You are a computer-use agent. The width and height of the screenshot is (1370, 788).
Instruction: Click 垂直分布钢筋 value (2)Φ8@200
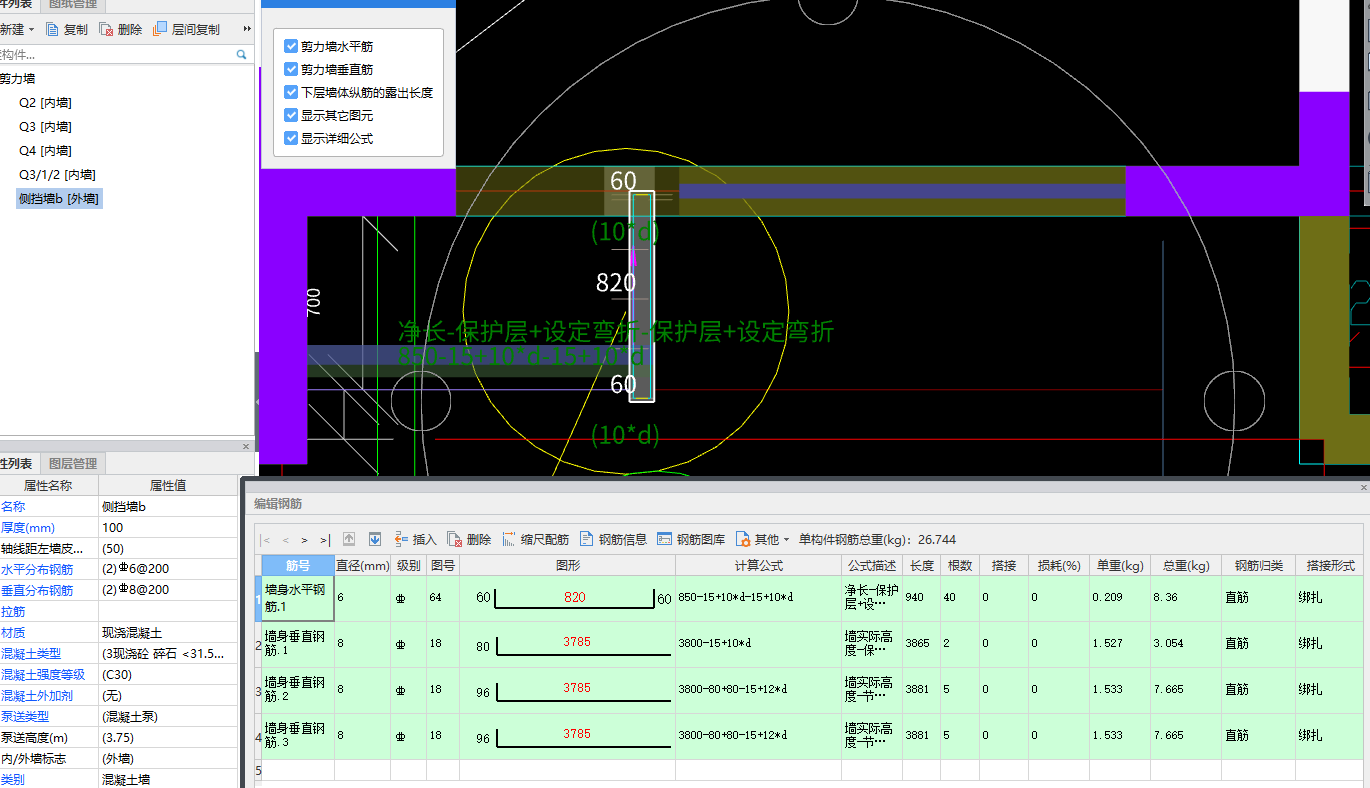point(168,590)
